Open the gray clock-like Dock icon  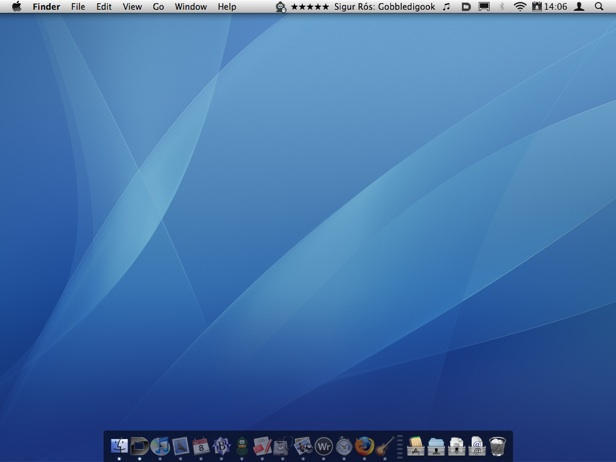344,446
